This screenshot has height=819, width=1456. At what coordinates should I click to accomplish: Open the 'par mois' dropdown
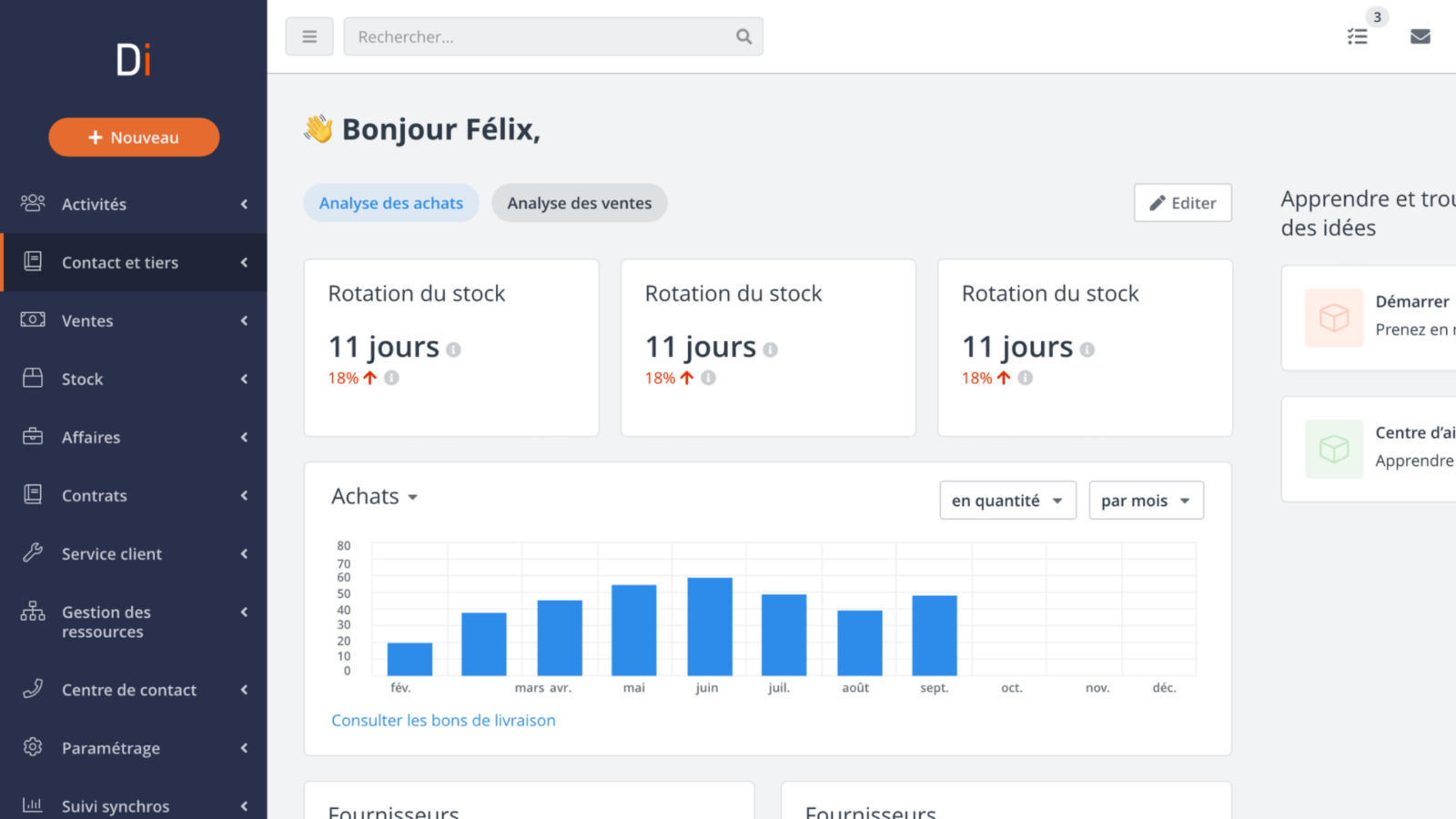point(1145,500)
